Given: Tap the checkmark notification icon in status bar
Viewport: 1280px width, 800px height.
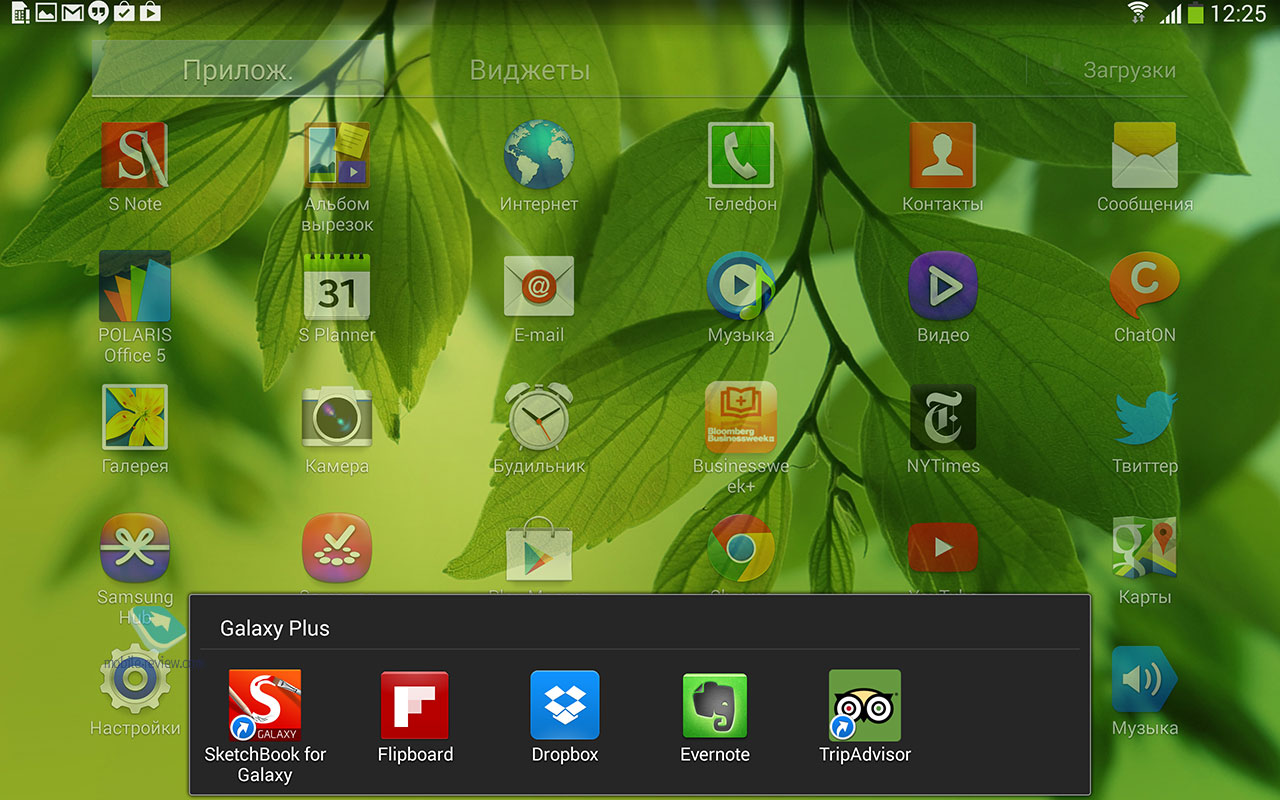Looking at the screenshot, I should (124, 13).
